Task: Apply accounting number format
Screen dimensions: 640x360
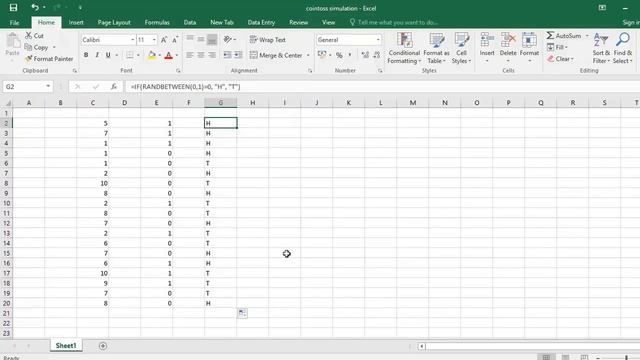Action: click(x=322, y=55)
